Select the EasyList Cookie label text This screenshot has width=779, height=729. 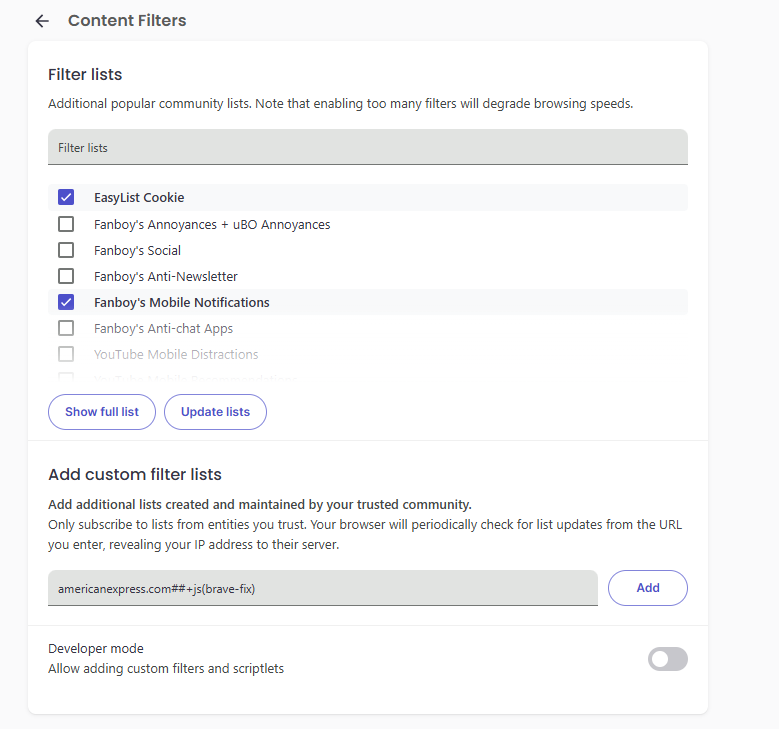click(139, 197)
